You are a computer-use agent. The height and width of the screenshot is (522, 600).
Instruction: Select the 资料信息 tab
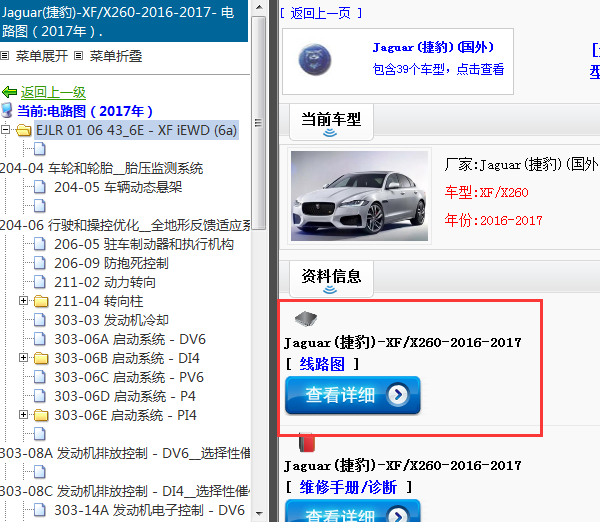[x=331, y=279]
